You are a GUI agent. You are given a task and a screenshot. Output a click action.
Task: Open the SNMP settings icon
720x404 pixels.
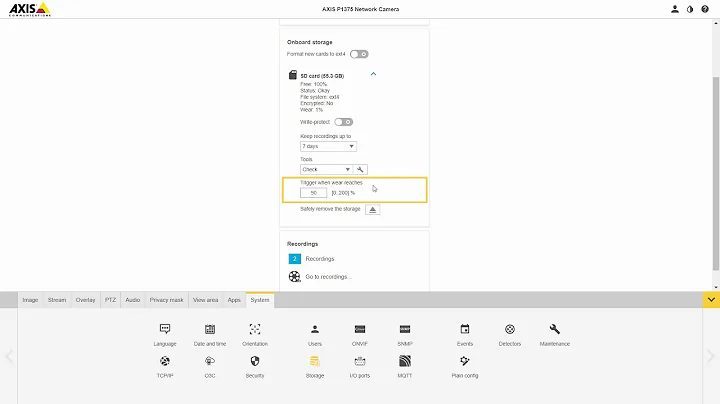click(405, 329)
